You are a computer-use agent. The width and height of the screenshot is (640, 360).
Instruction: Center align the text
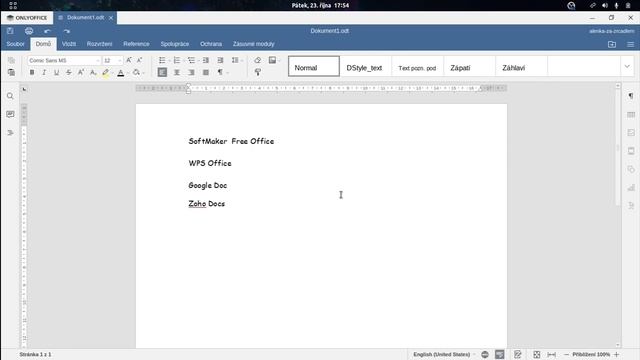(177, 72)
